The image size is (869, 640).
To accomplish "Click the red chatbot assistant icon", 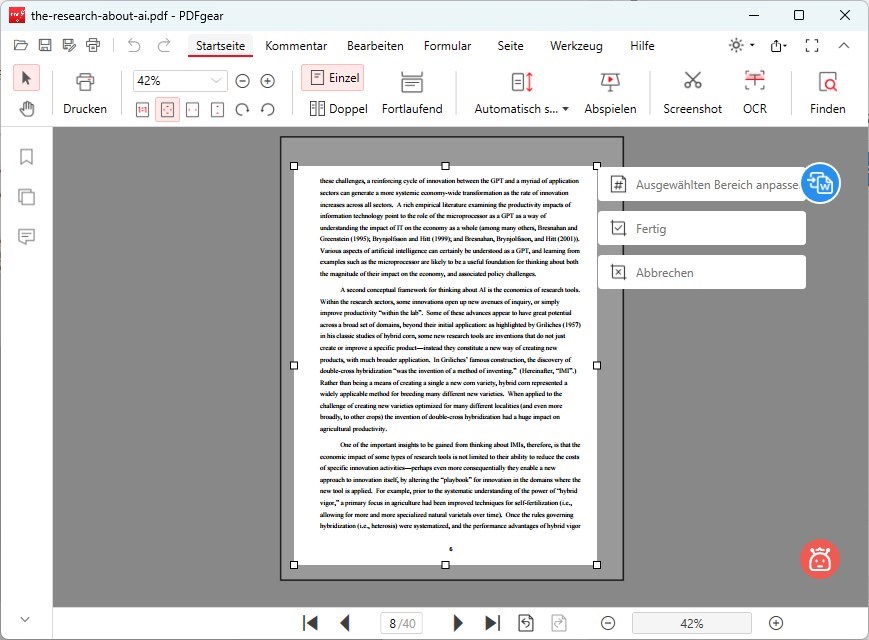I will pyautogui.click(x=819, y=559).
